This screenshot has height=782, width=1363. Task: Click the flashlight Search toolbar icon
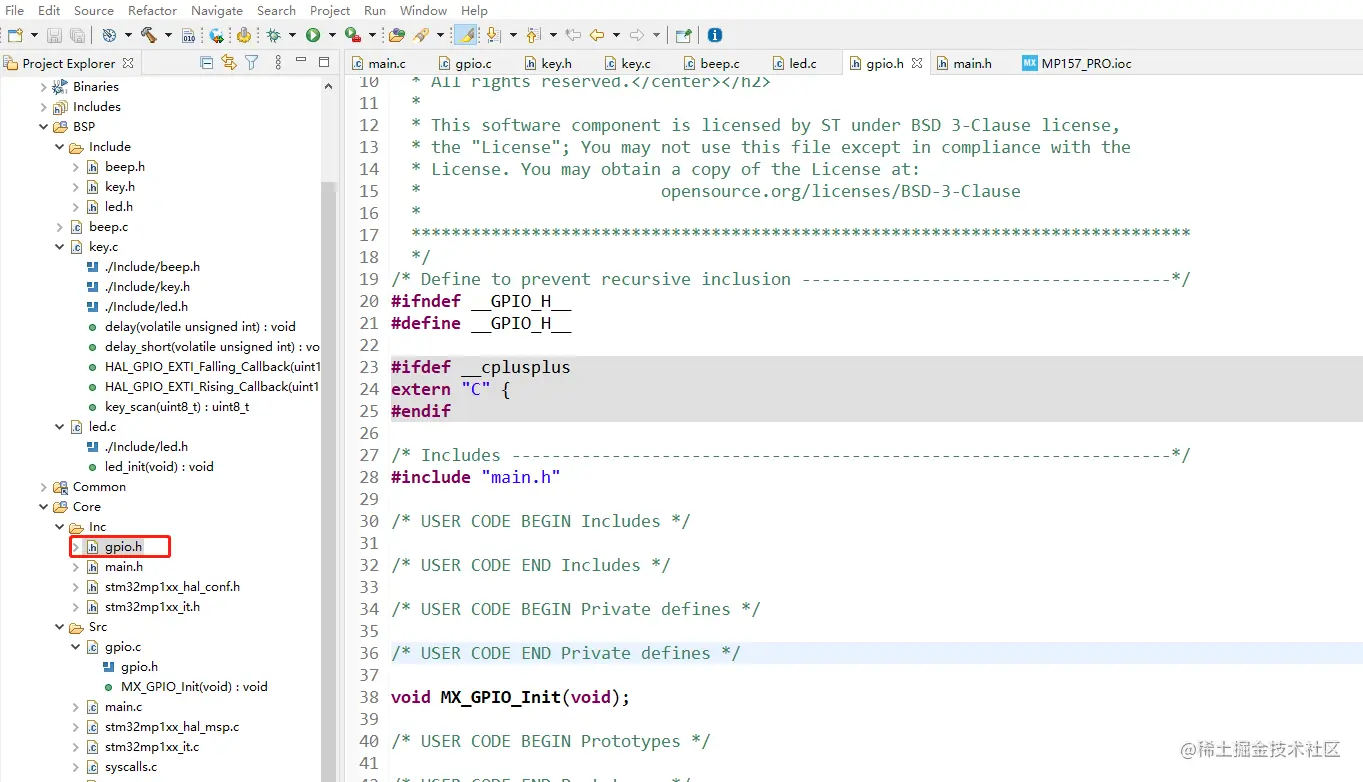point(421,35)
